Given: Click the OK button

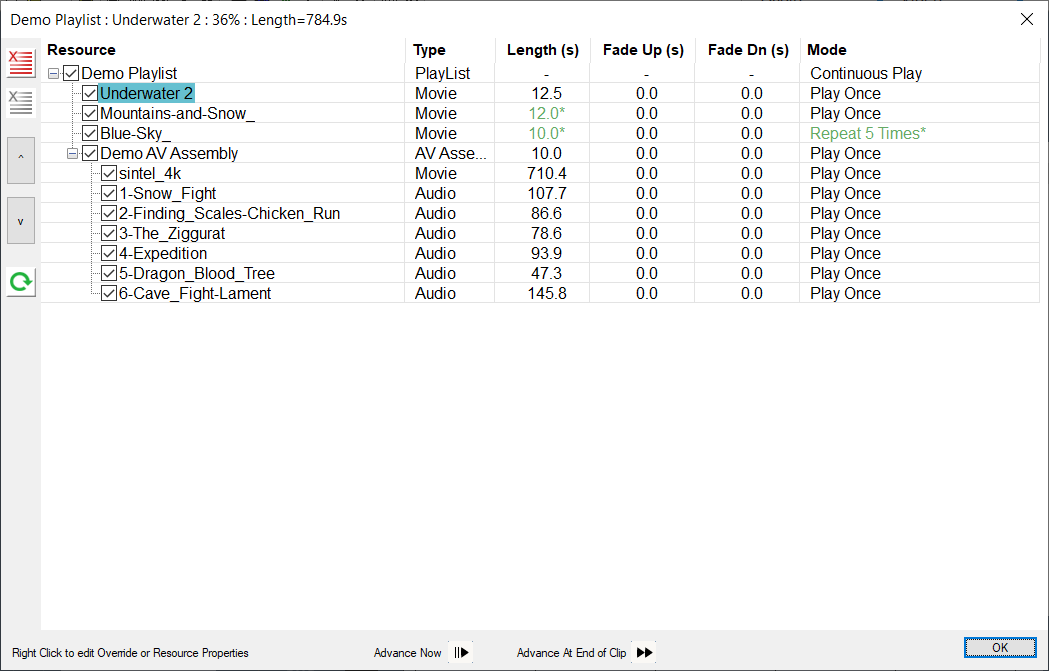Looking at the screenshot, I should pyautogui.click(x=1000, y=648).
